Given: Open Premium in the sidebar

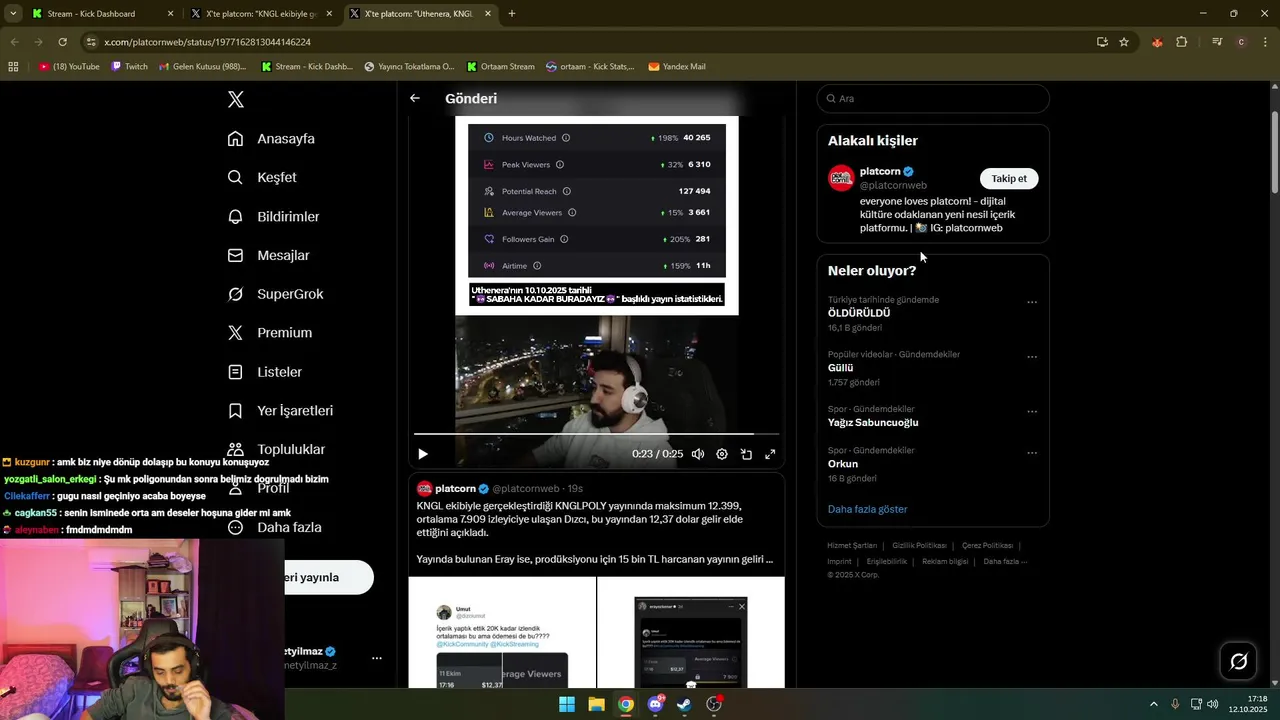Looking at the screenshot, I should click(270, 333).
